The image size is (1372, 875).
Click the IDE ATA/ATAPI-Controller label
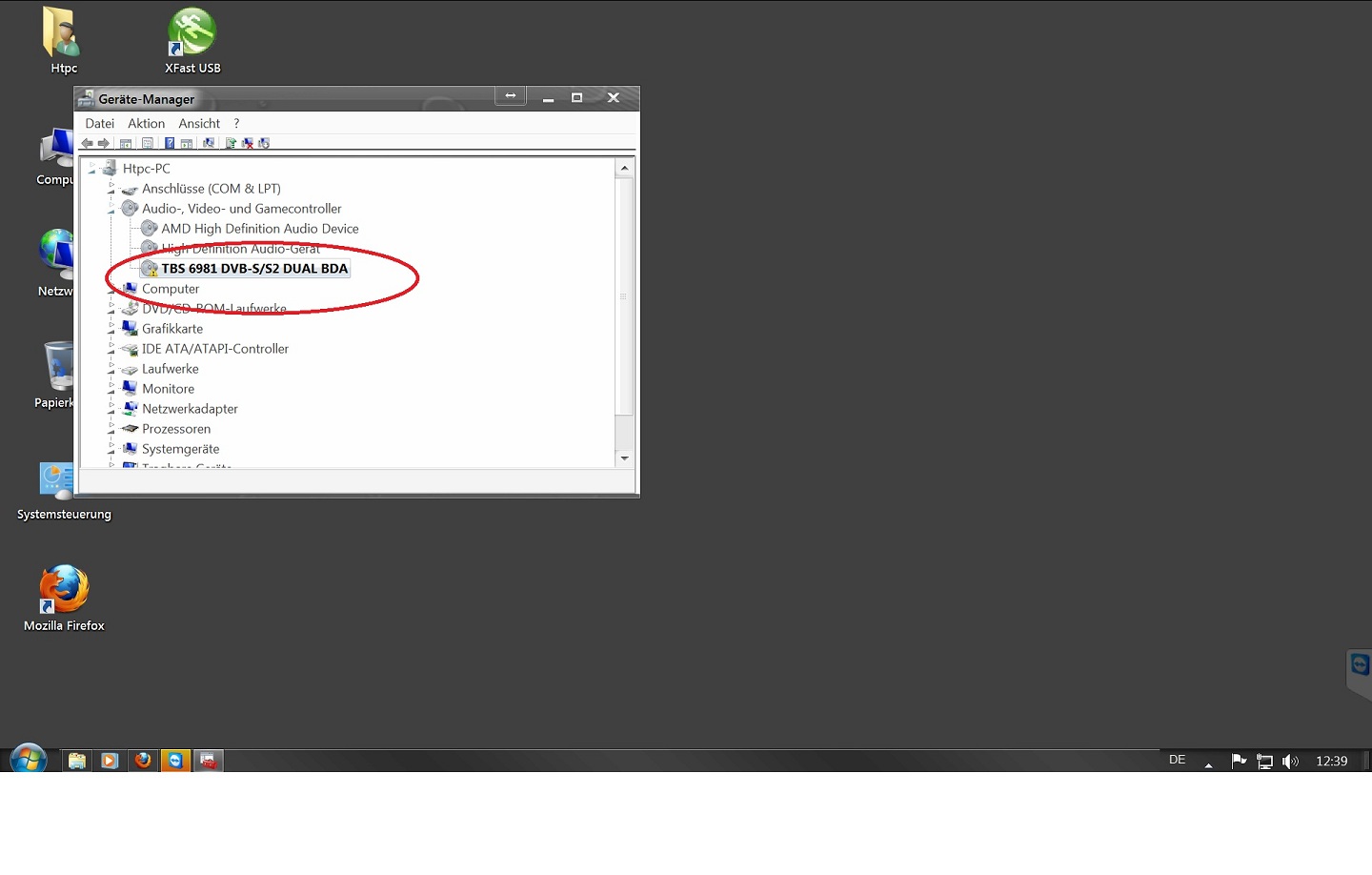(x=215, y=349)
